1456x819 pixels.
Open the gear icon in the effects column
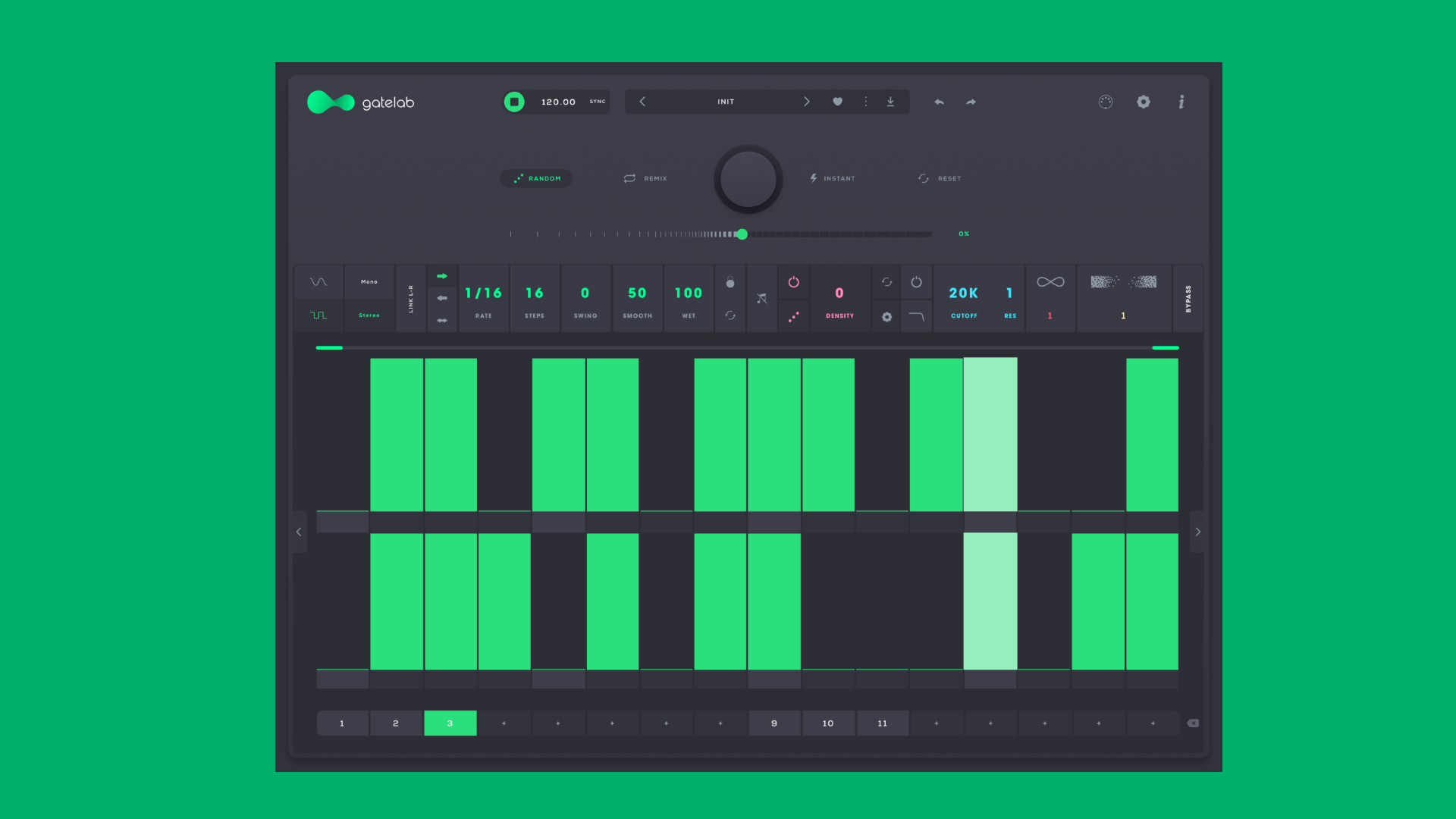point(886,316)
